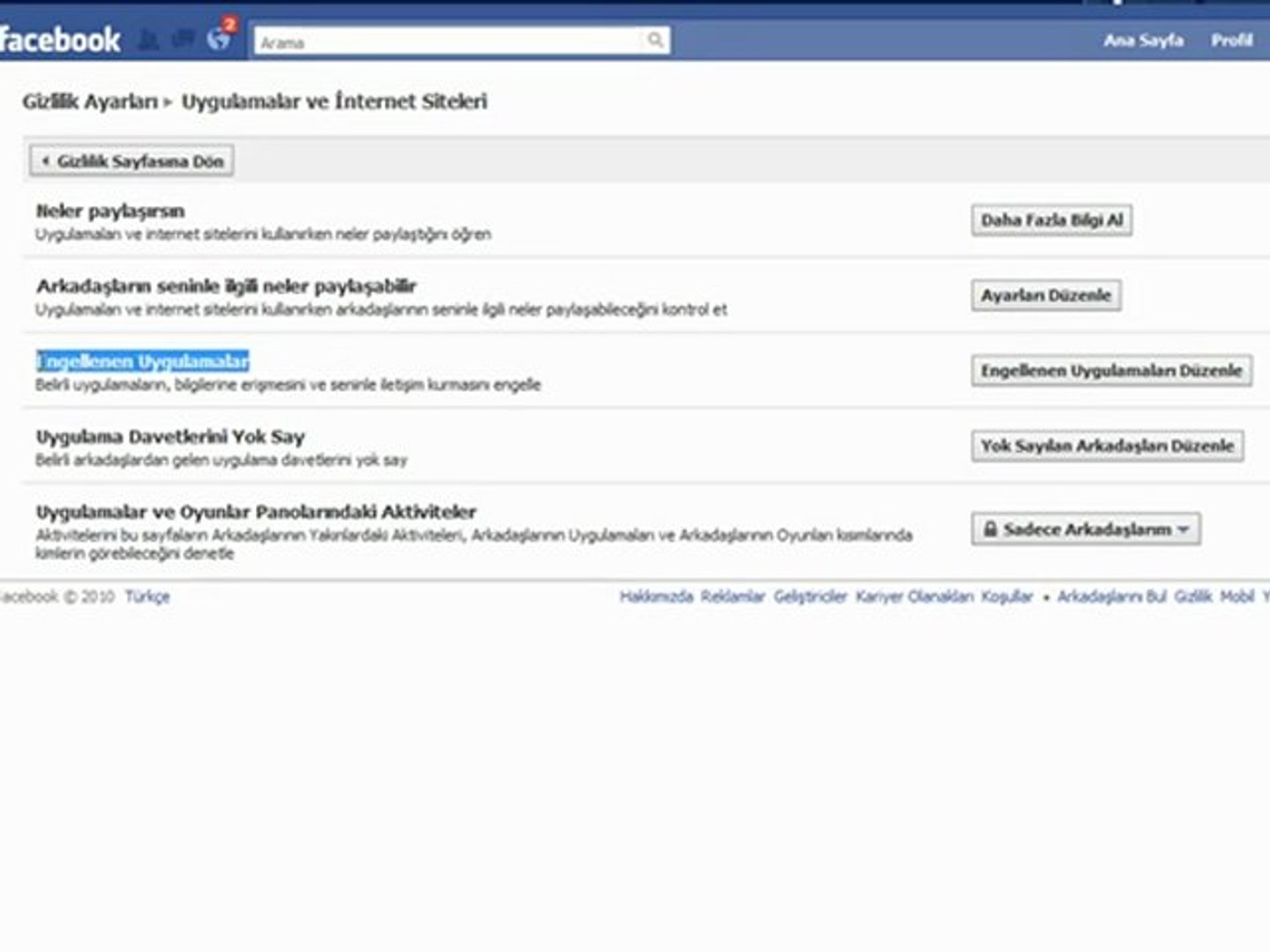Screen dimensions: 1270x952
Task: Open the Profil page
Action: tap(1231, 41)
